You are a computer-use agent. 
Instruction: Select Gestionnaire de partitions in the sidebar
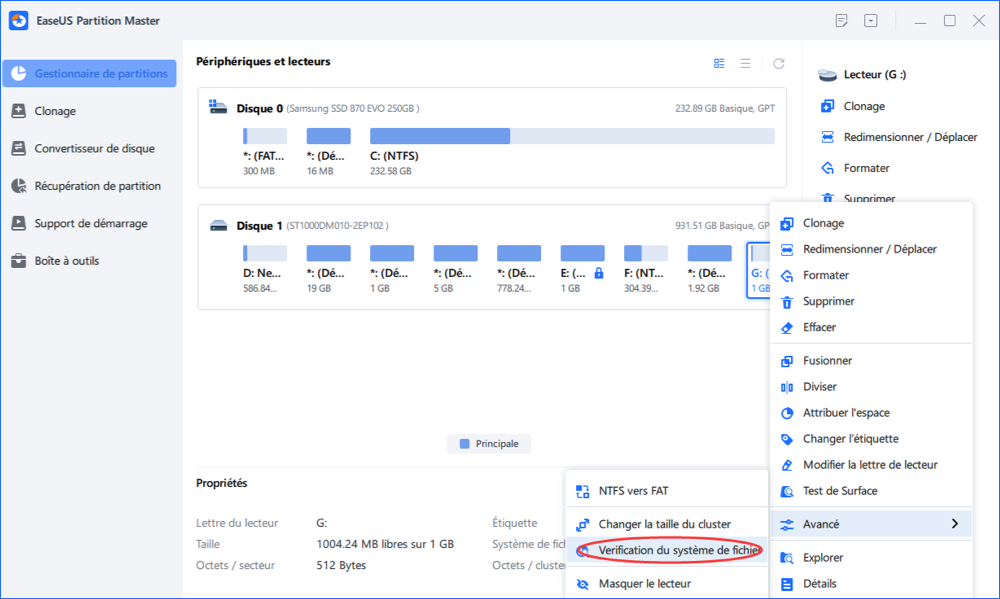click(x=89, y=73)
